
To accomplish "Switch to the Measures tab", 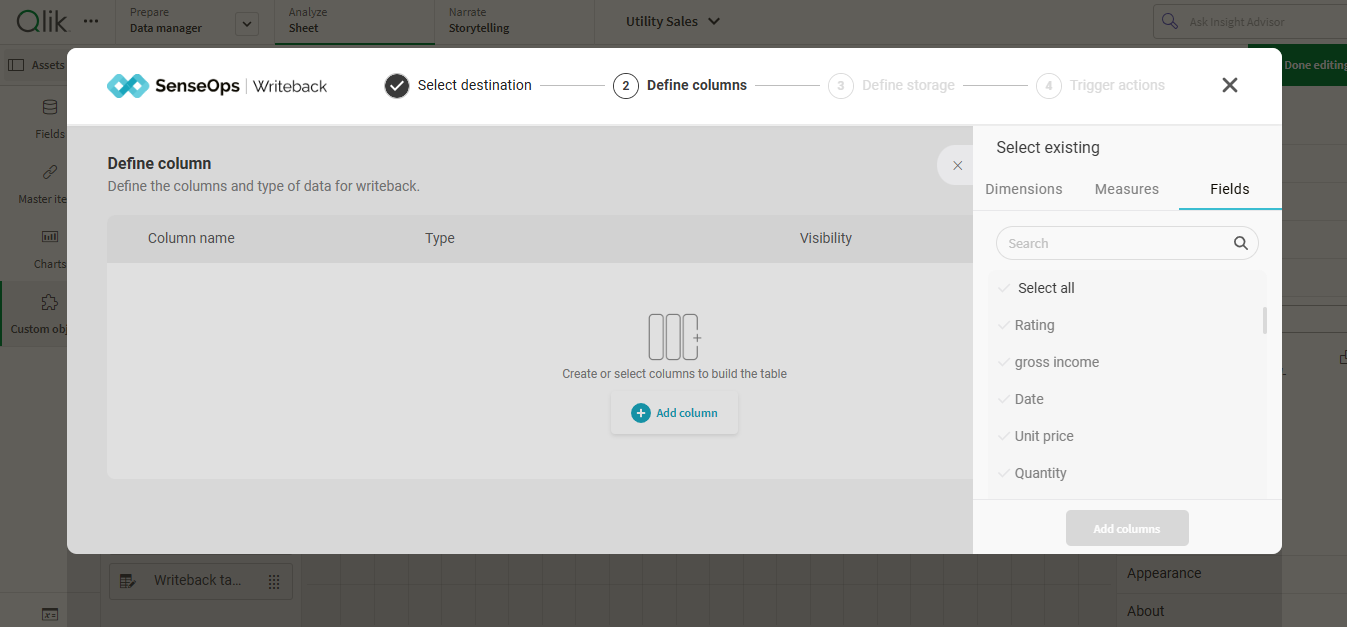I will tap(1127, 189).
